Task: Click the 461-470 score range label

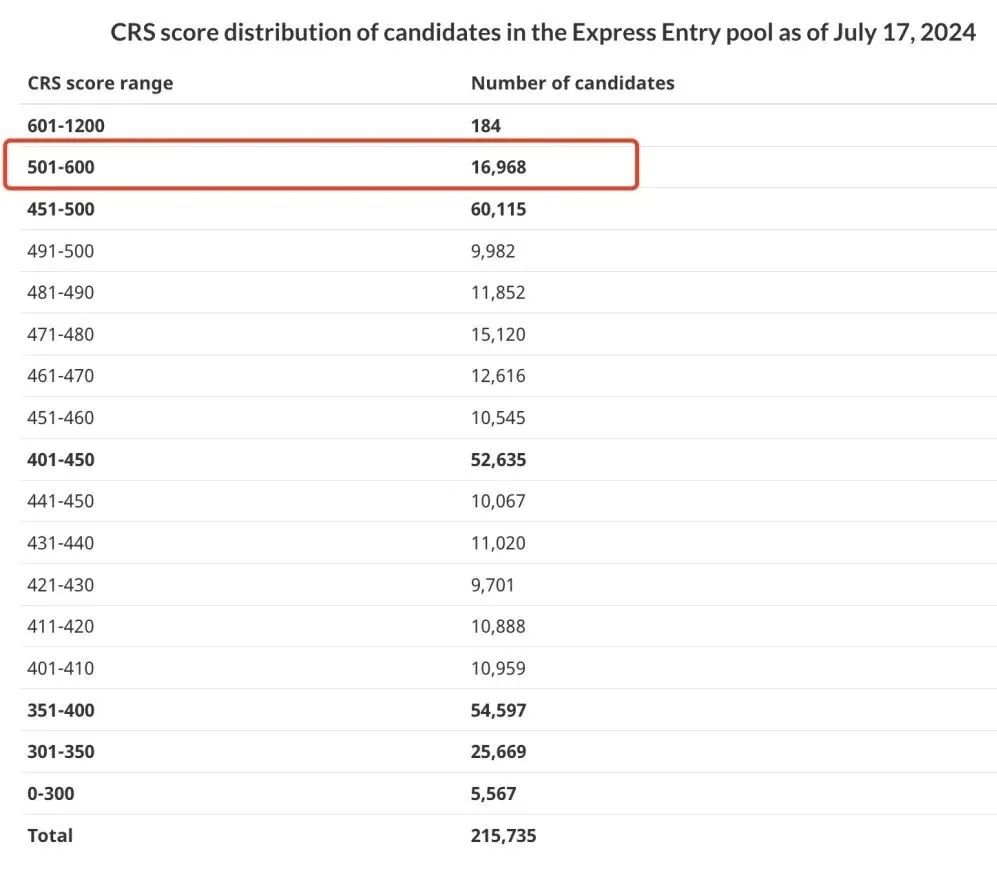Action: [x=60, y=376]
